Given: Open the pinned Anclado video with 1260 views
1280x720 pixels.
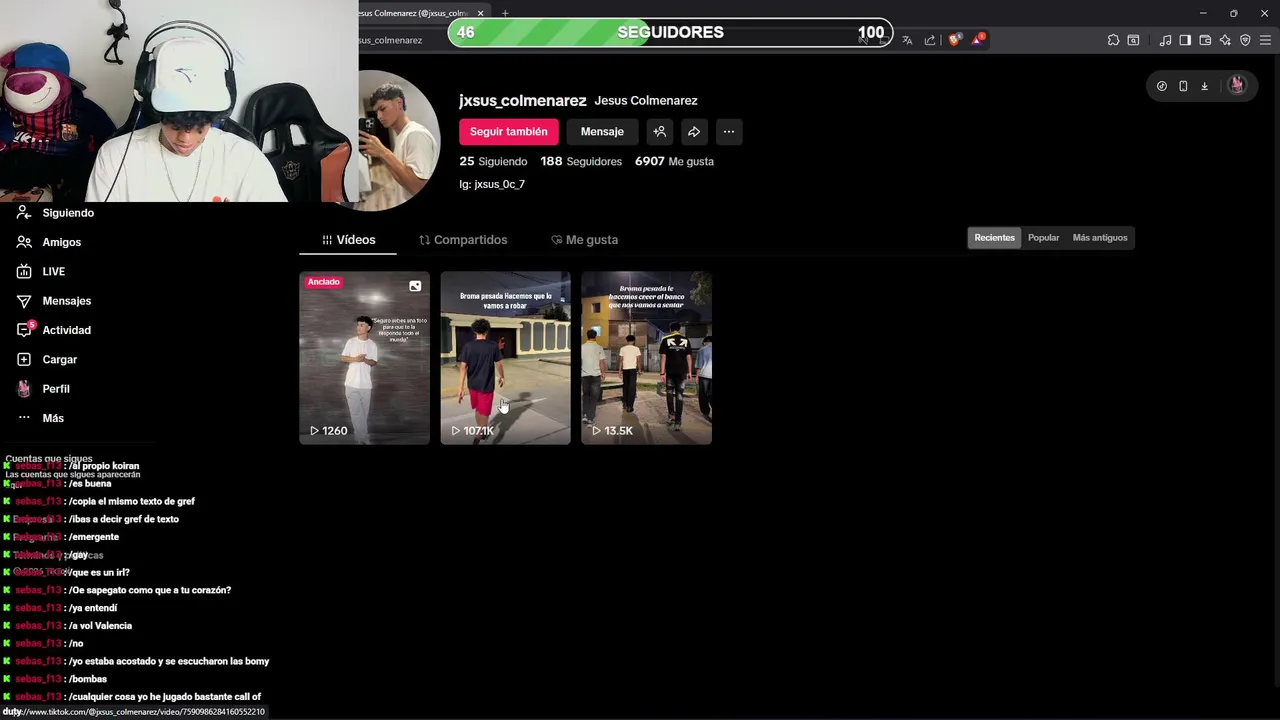Looking at the screenshot, I should point(364,358).
